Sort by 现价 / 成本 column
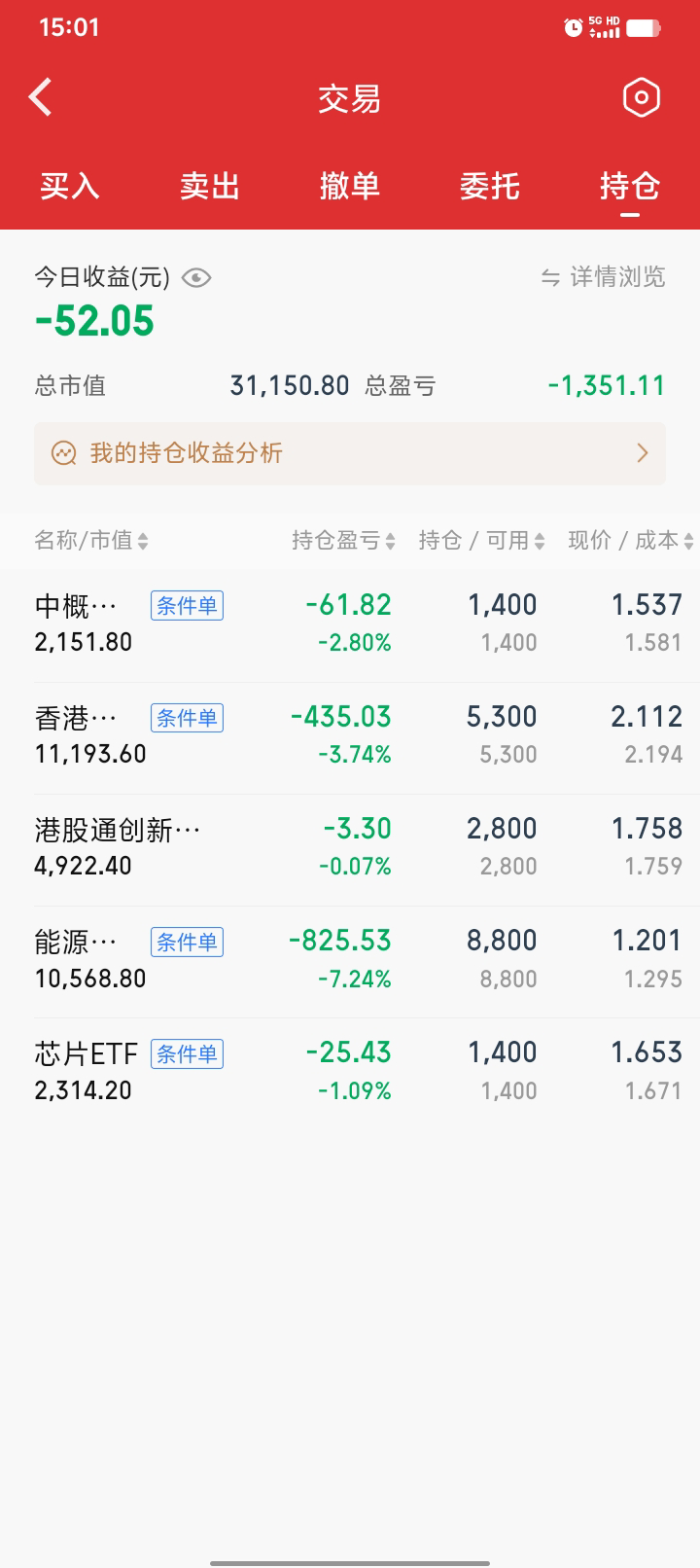This screenshot has width=700, height=1568. (x=630, y=541)
